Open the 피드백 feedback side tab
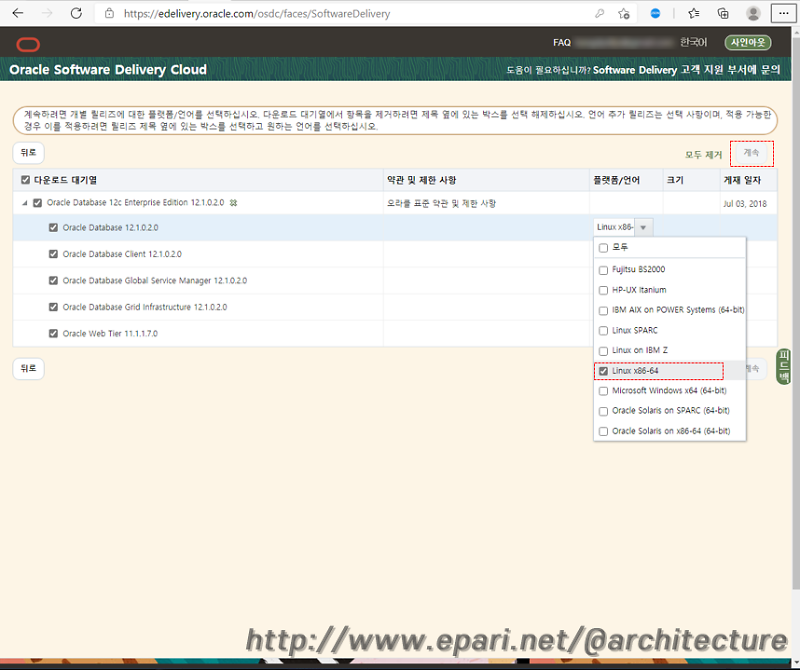This screenshot has width=800, height=670. pyautogui.click(x=784, y=366)
